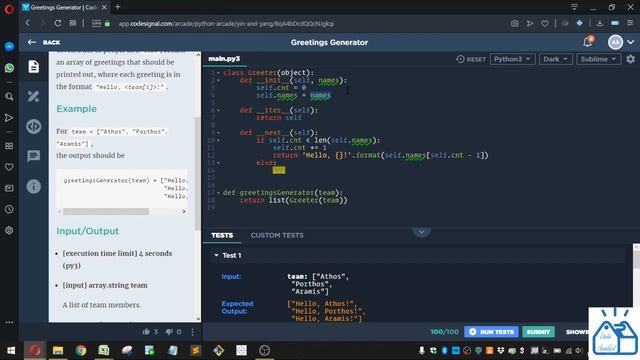640x360 pixels.
Task: Open downloads icon in browser toolbar
Action: 600,23
